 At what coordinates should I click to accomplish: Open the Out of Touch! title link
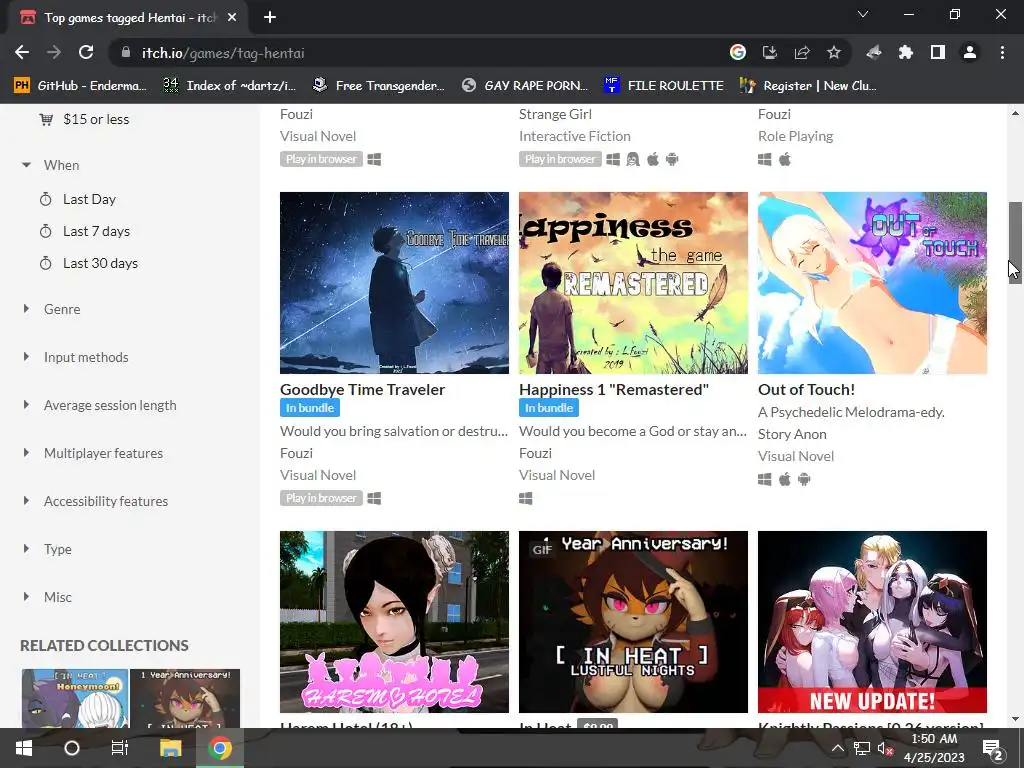tap(807, 390)
